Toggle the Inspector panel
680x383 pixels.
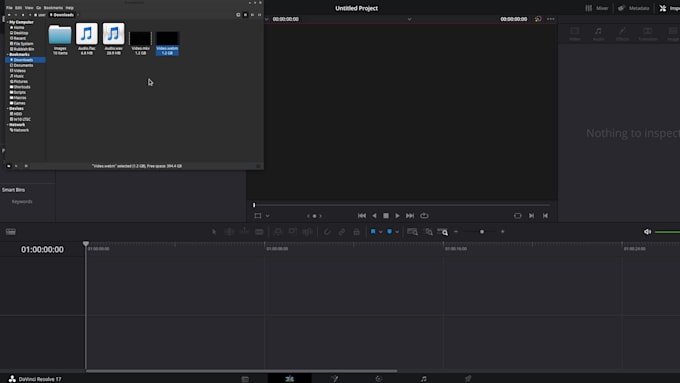pyautogui.click(x=669, y=8)
